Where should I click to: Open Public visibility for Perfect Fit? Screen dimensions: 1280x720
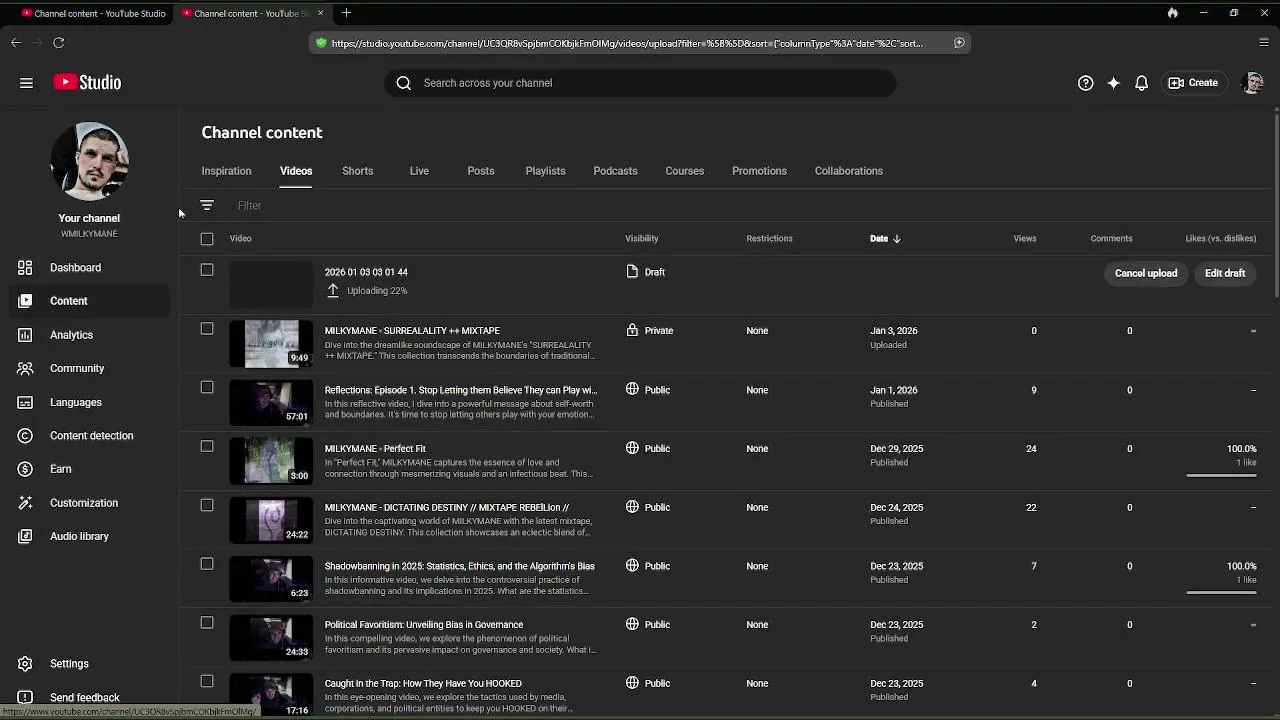click(648, 448)
